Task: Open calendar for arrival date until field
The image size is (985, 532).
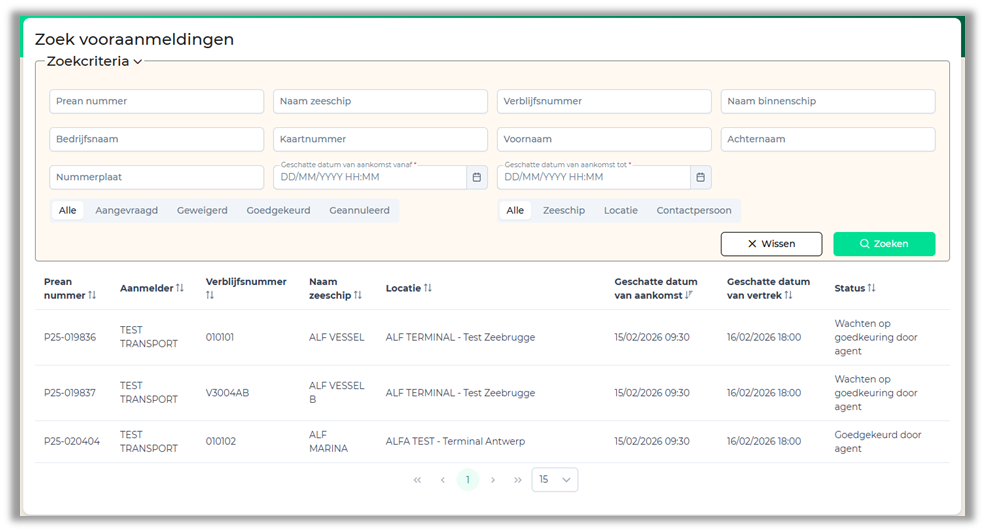Action: [701, 177]
